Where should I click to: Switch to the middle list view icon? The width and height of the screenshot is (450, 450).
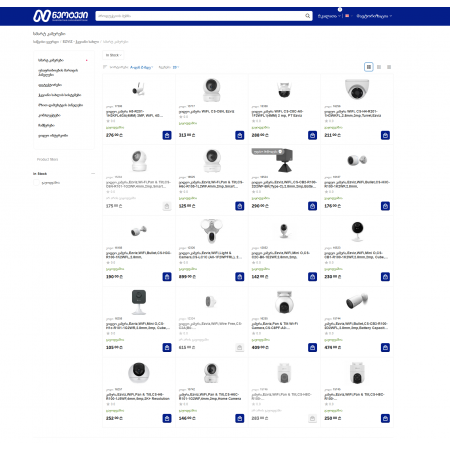[x=379, y=67]
